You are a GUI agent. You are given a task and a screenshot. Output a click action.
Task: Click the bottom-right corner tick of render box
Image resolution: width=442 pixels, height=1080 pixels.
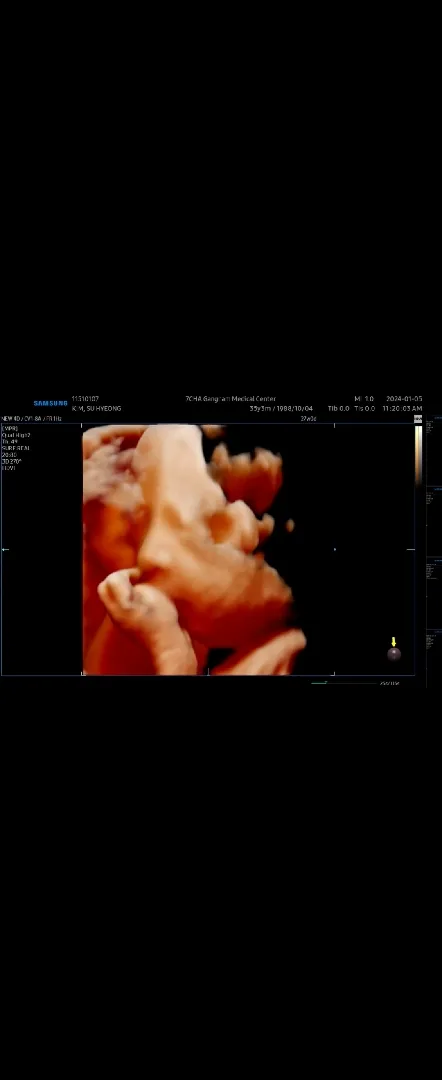click(335, 673)
